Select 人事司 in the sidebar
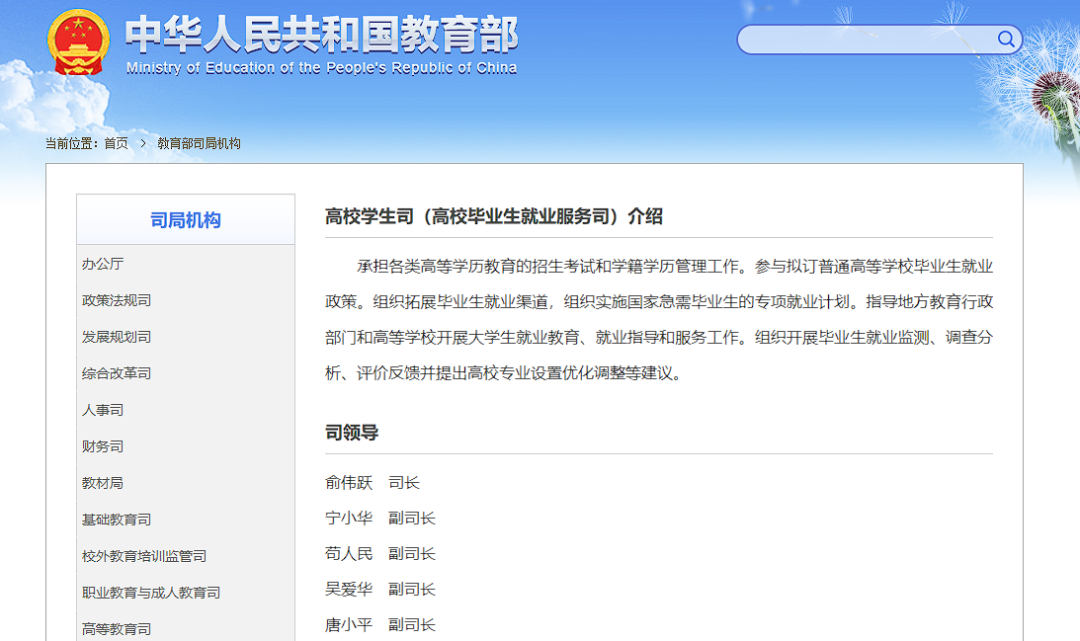The width and height of the screenshot is (1080, 641). (103, 410)
